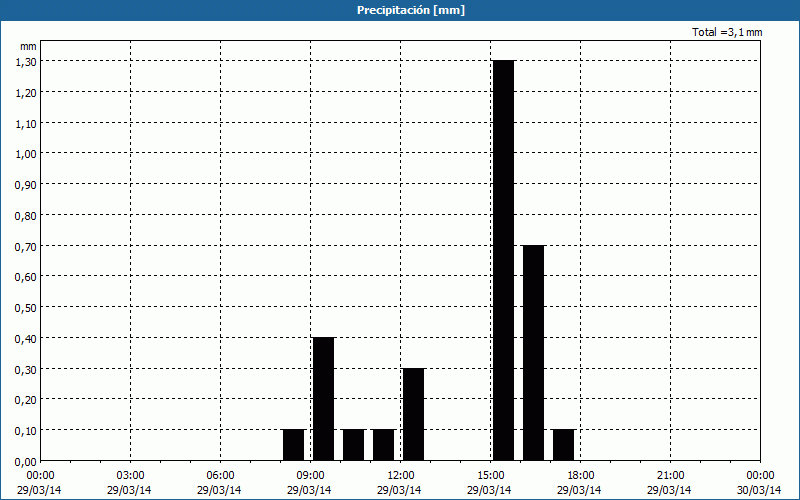Click the 0,40 mm bar at 09:00
The image size is (800, 500).
323,399
